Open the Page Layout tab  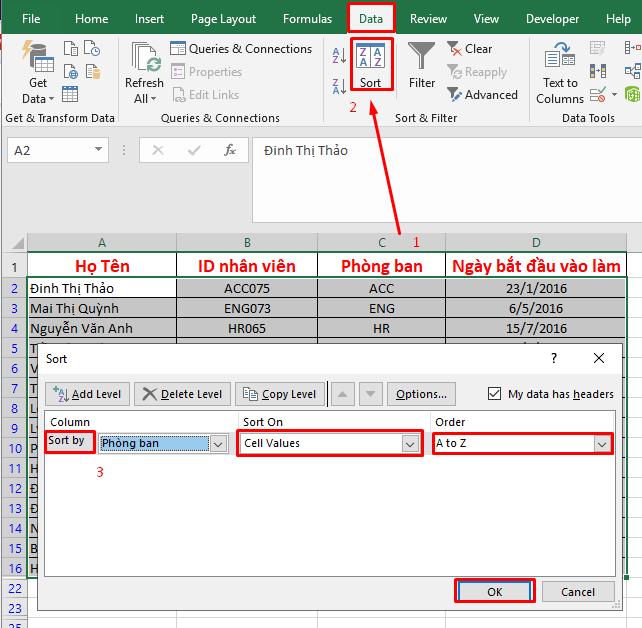coord(223,19)
